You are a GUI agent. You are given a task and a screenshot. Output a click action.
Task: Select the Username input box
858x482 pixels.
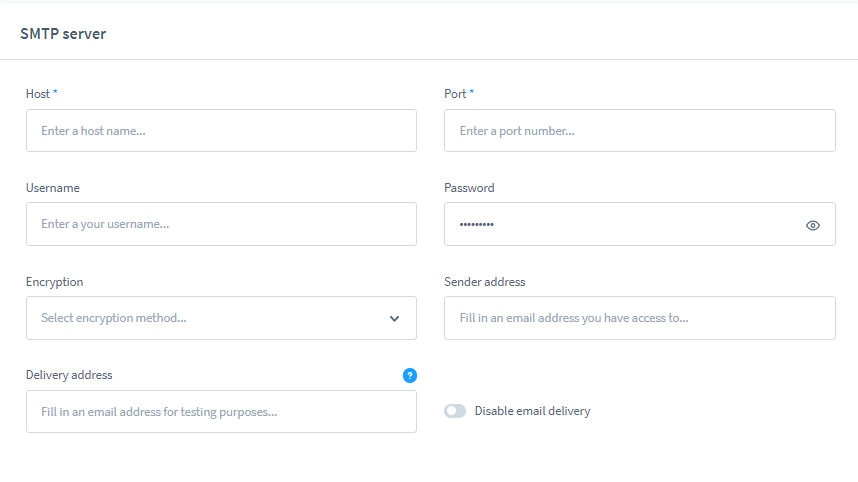(221, 224)
